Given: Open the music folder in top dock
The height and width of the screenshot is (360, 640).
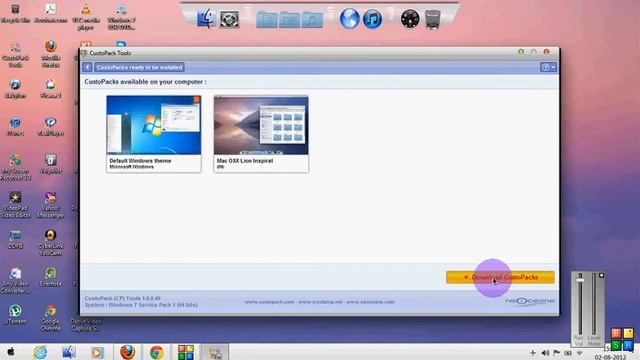Looking at the screenshot, I should pyautogui.click(x=312, y=20).
